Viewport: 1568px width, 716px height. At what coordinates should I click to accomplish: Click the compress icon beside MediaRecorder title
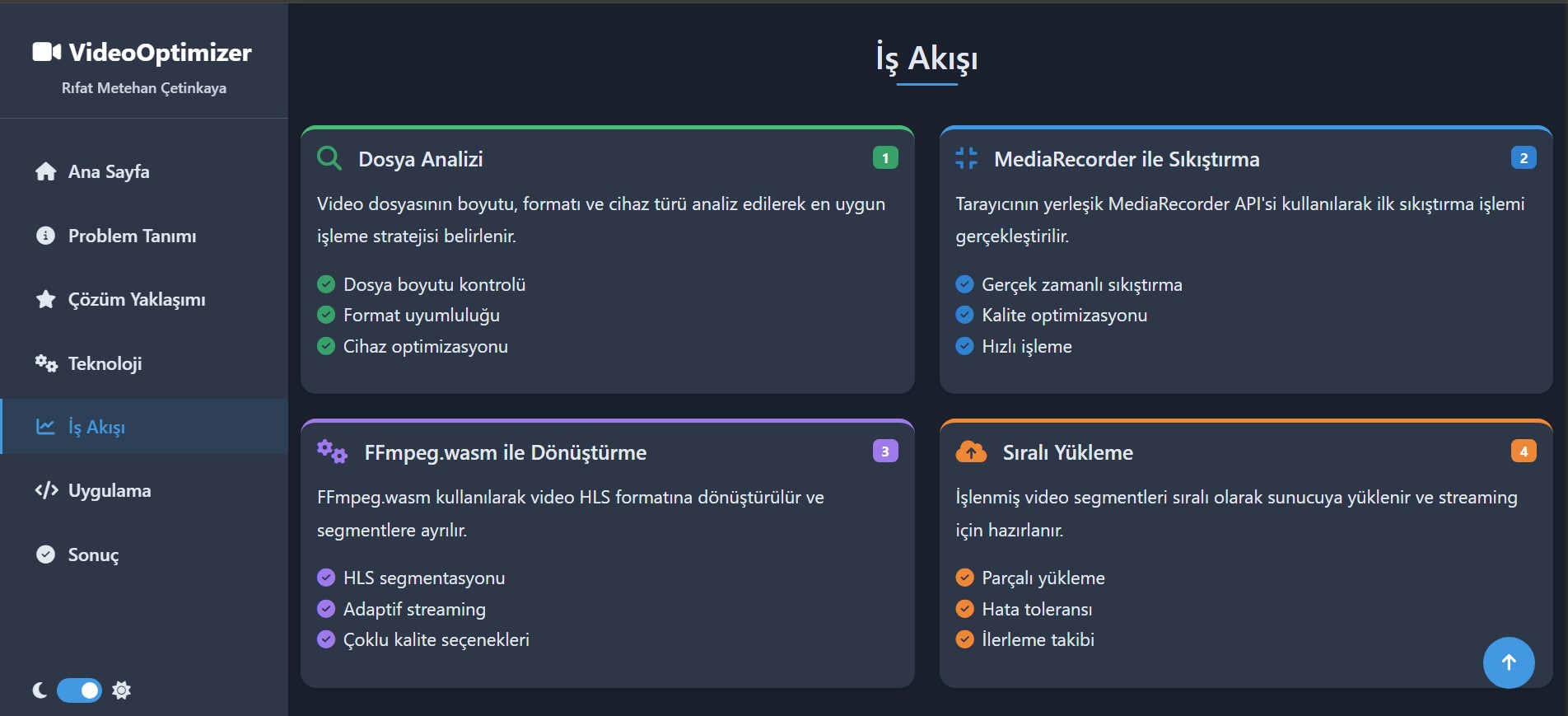pyautogui.click(x=966, y=158)
